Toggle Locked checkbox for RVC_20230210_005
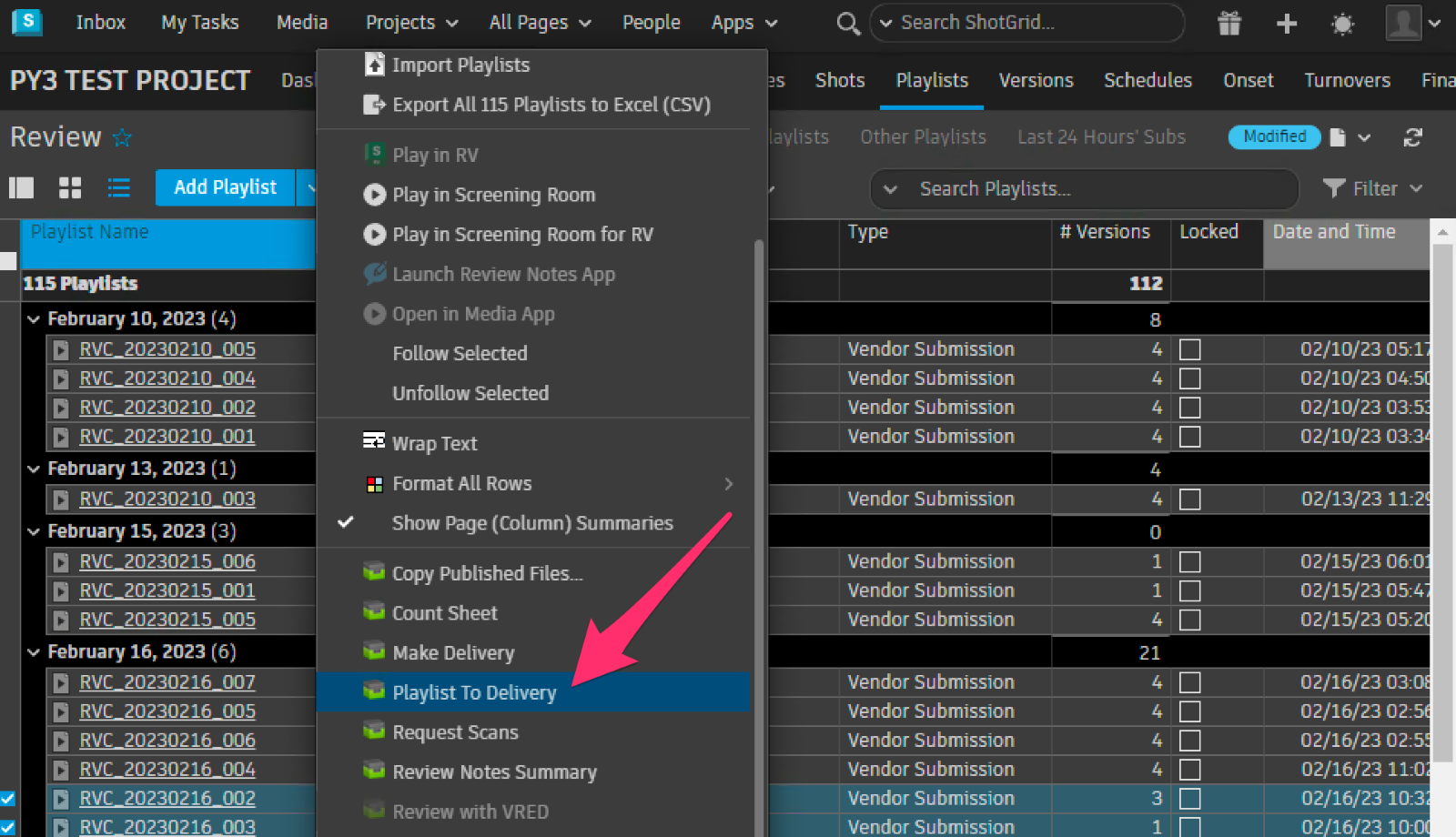Viewport: 1456px width, 837px height. pyautogui.click(x=1189, y=349)
